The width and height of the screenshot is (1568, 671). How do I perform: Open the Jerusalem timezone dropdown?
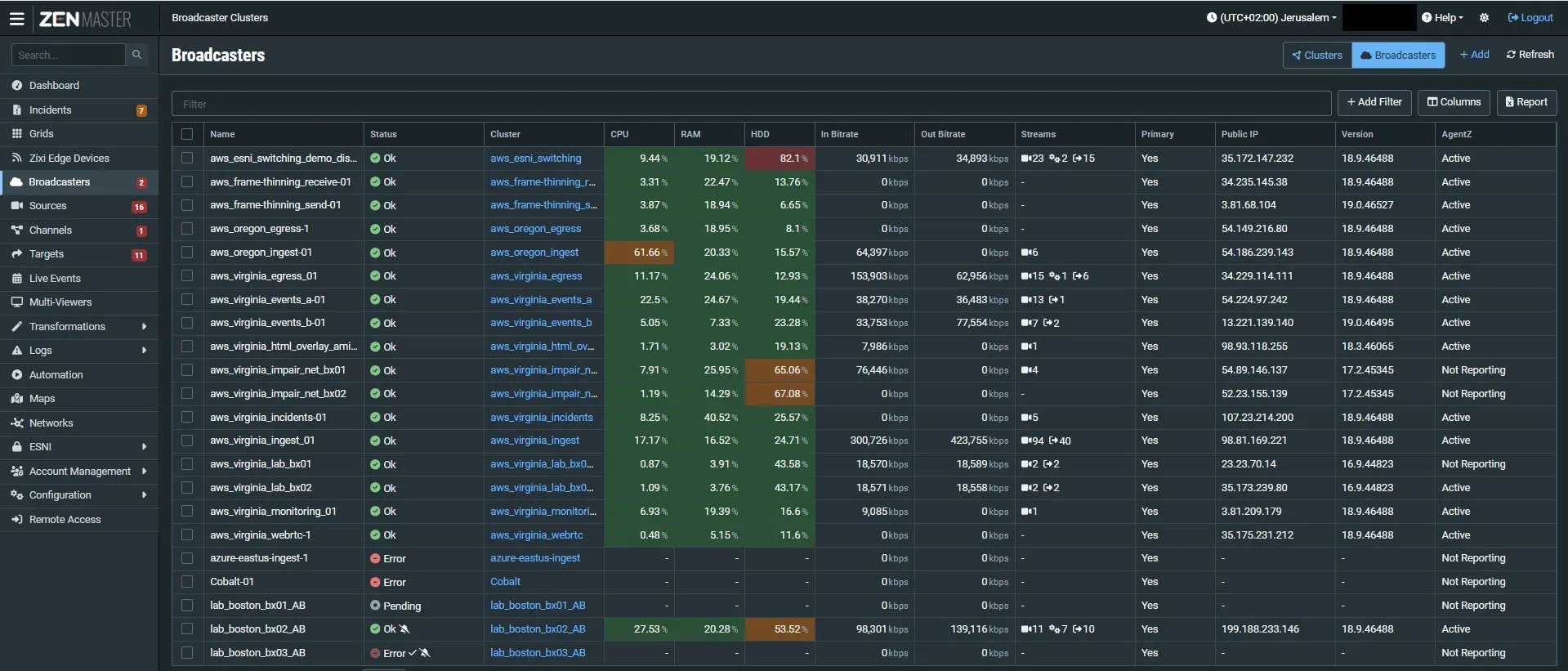(1271, 18)
